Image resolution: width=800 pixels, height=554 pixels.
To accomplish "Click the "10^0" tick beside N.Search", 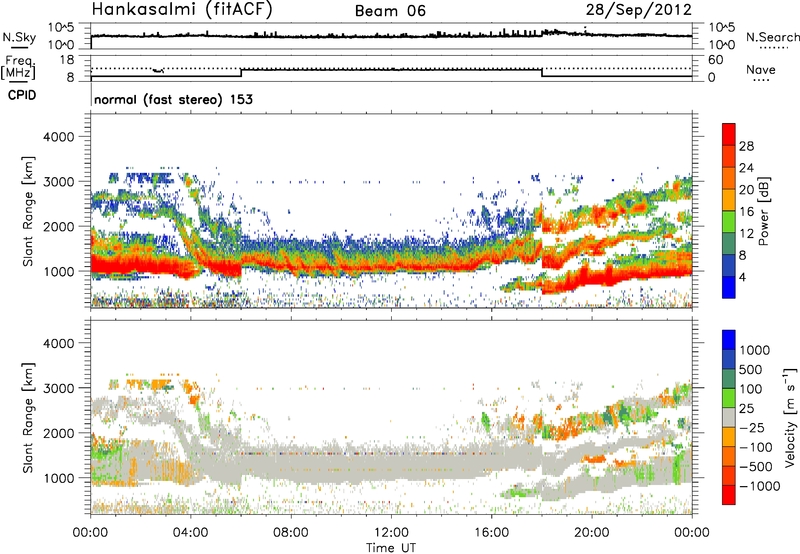I will pos(722,45).
